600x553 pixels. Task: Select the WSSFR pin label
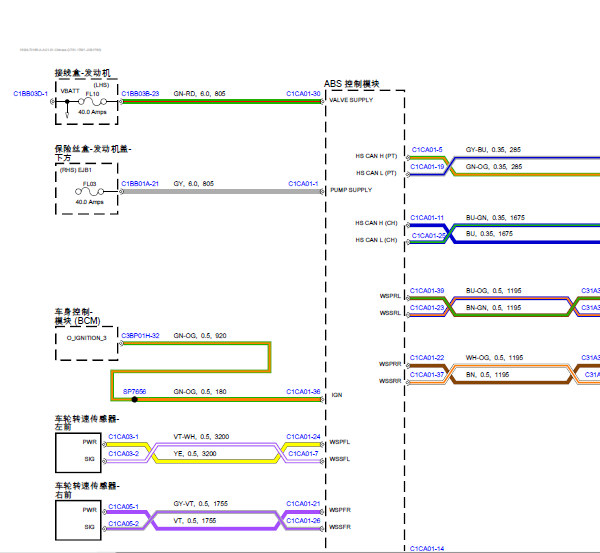point(340,527)
